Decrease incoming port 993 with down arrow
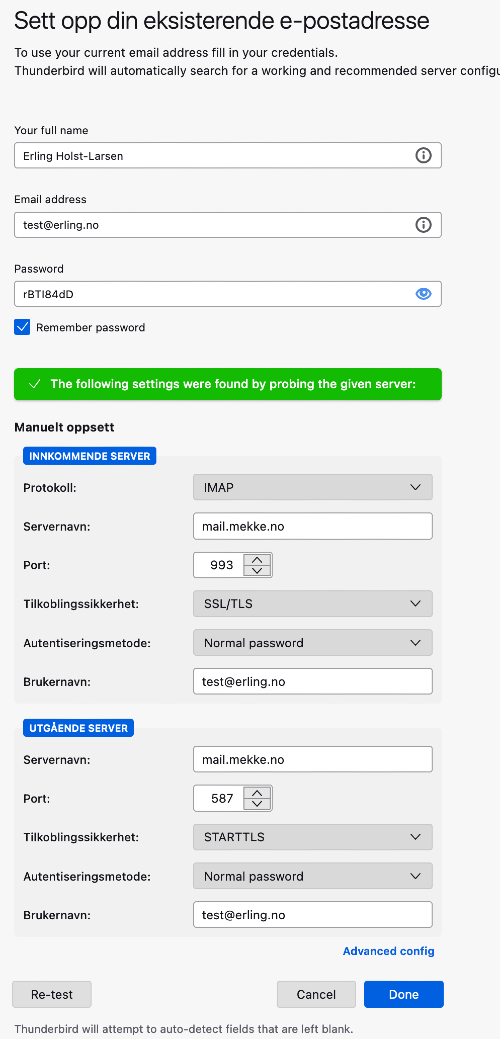This screenshot has width=500, height=1039. click(258, 571)
